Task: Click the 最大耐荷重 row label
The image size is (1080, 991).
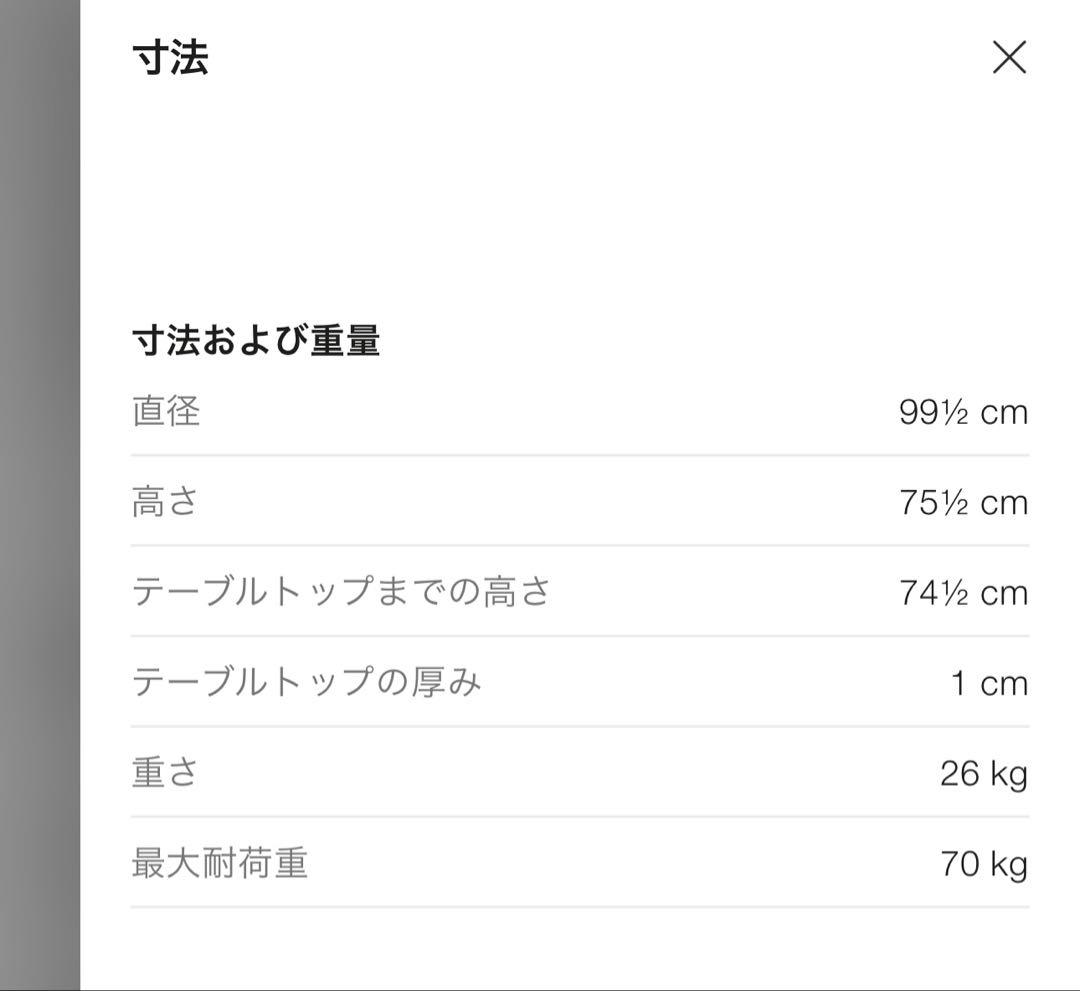Action: (219, 862)
